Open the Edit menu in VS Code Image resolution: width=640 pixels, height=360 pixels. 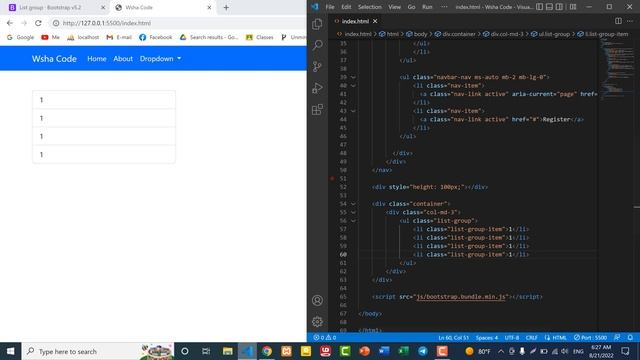346,7
